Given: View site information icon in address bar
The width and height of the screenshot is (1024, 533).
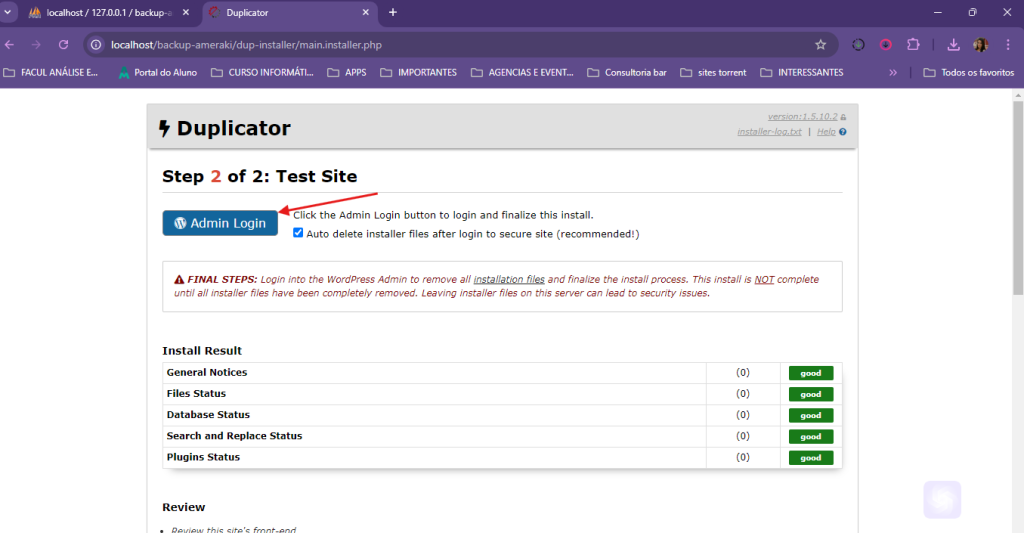Looking at the screenshot, I should (96, 45).
